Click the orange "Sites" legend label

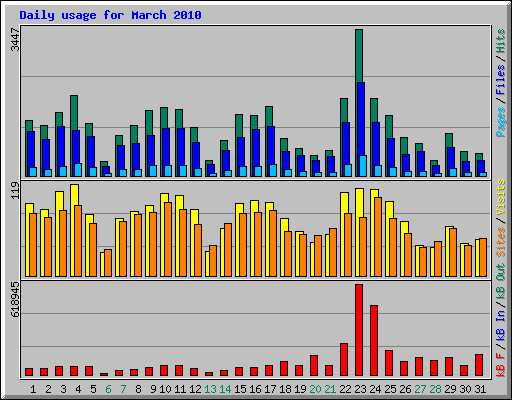pyautogui.click(x=501, y=242)
